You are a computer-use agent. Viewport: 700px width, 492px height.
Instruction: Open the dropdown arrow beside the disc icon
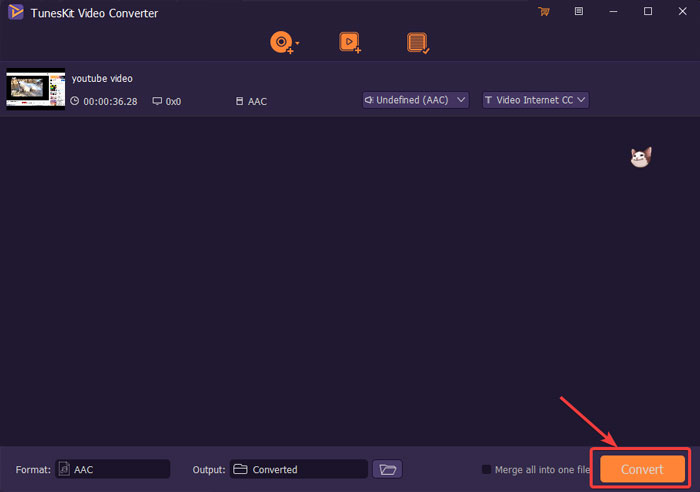pos(297,43)
